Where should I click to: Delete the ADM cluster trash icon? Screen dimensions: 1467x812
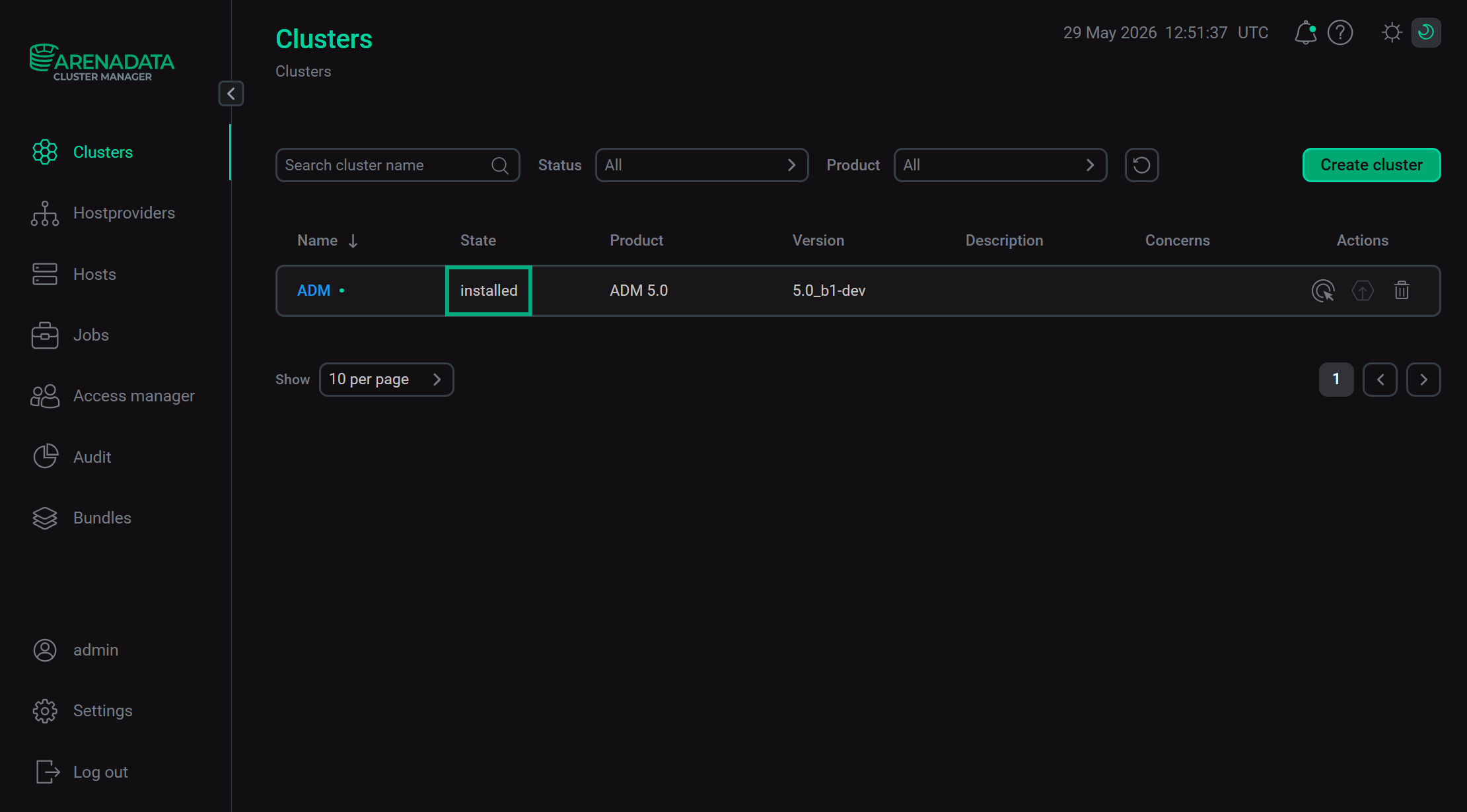(1402, 290)
